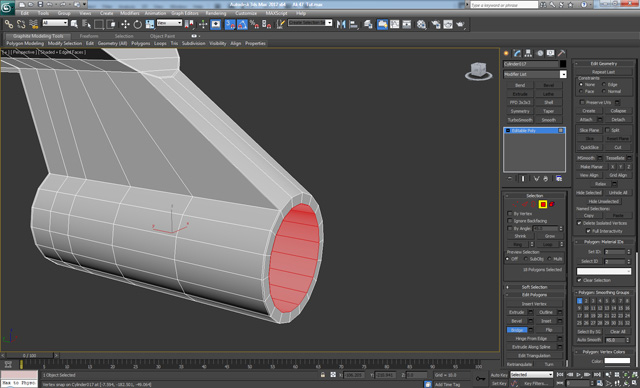The height and width of the screenshot is (388, 640).
Task: Open the material name dropdown
Action: pos(604,271)
